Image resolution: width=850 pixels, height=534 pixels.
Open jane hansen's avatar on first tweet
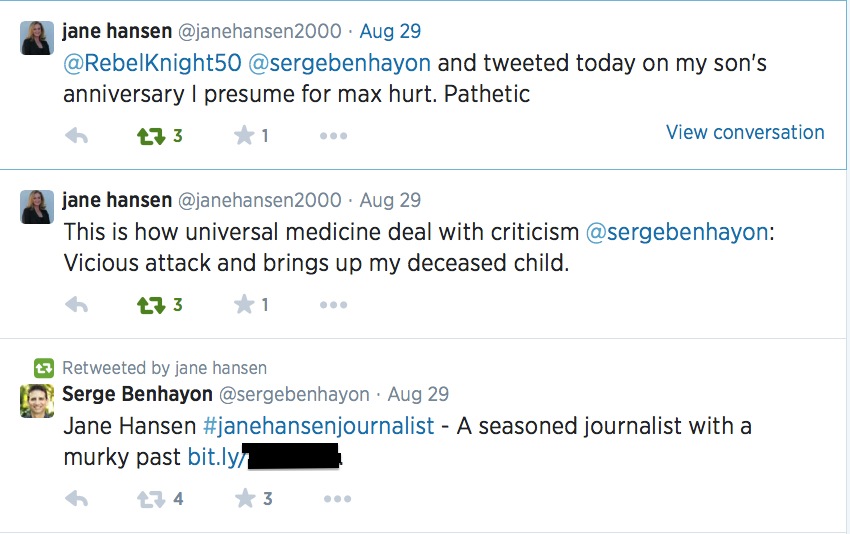[37, 37]
